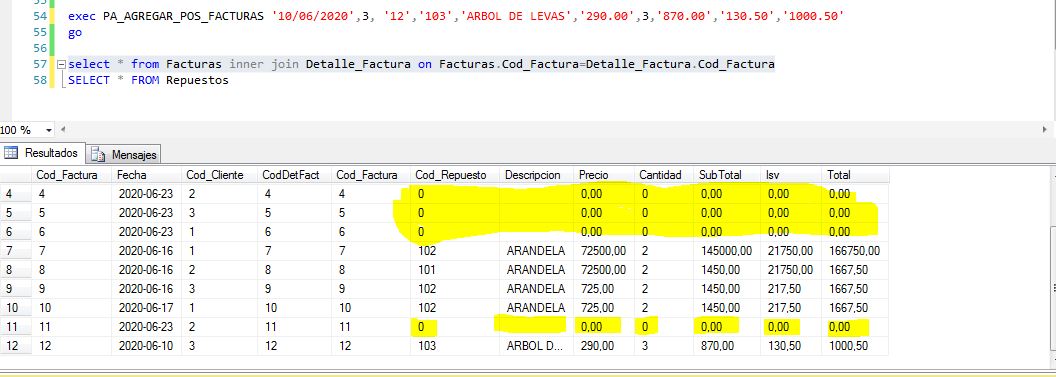Select the SubTotal column header

pyautogui.click(x=727, y=175)
